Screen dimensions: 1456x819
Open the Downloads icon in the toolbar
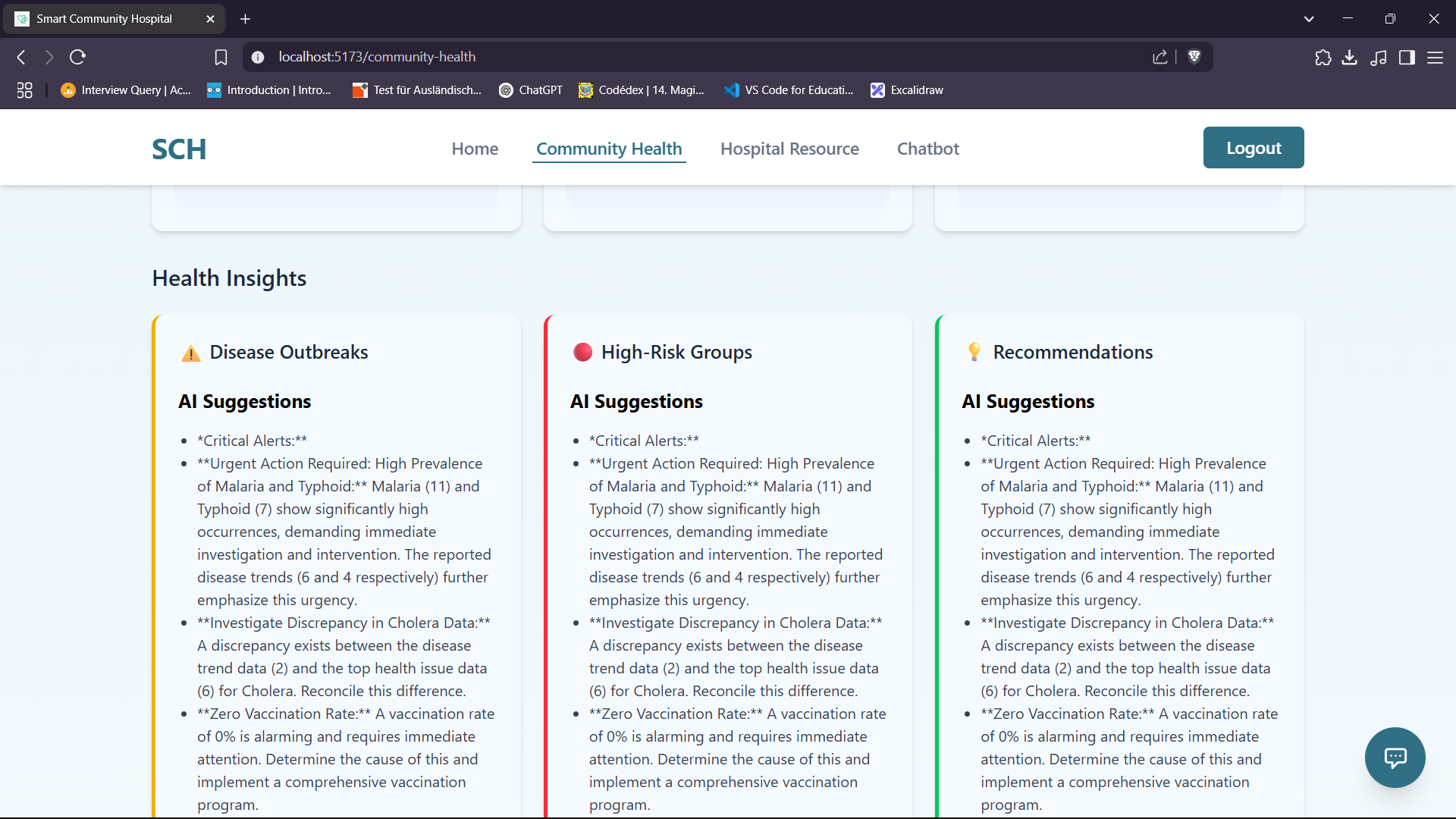click(1351, 57)
